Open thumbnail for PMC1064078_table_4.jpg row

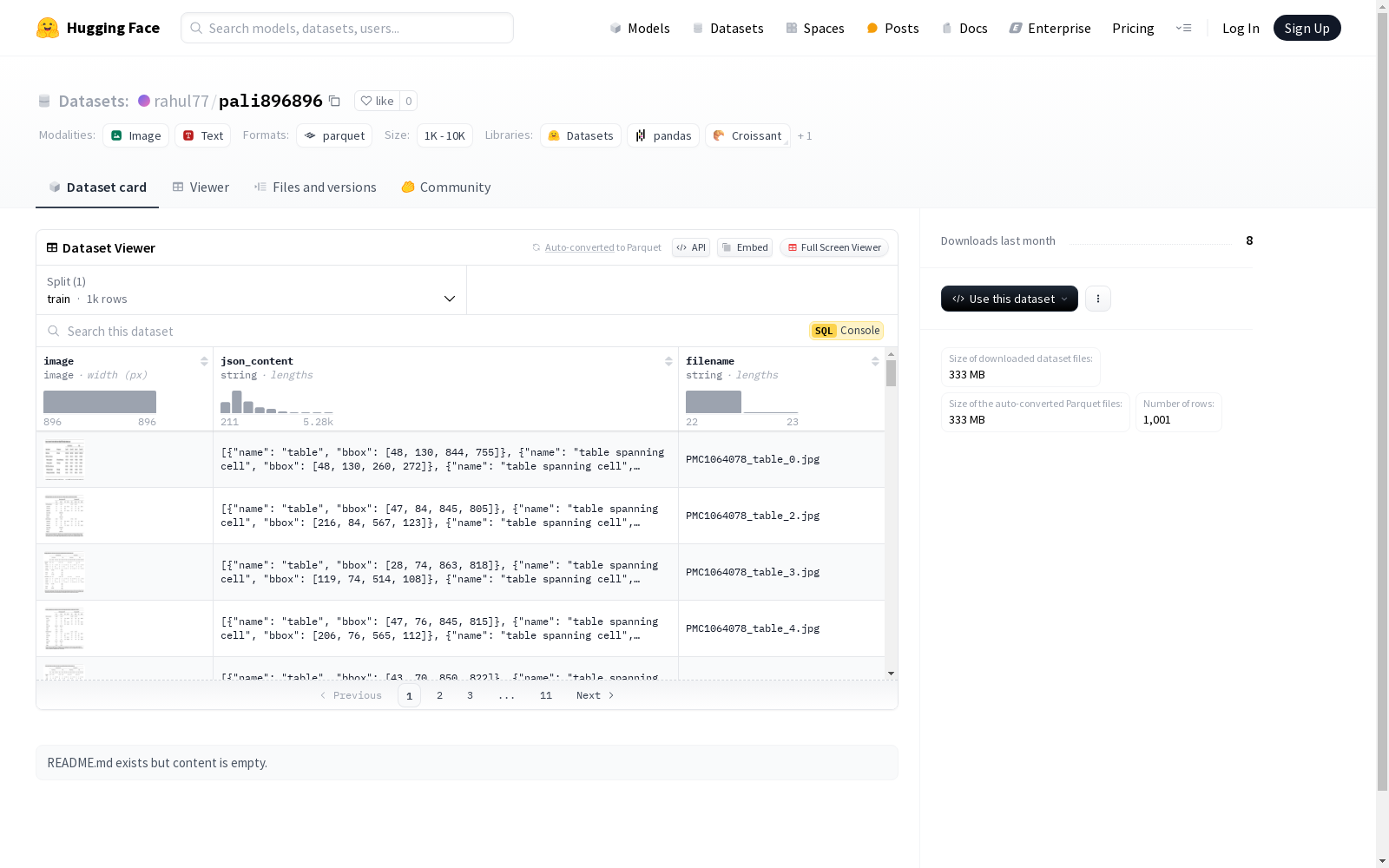coord(64,628)
